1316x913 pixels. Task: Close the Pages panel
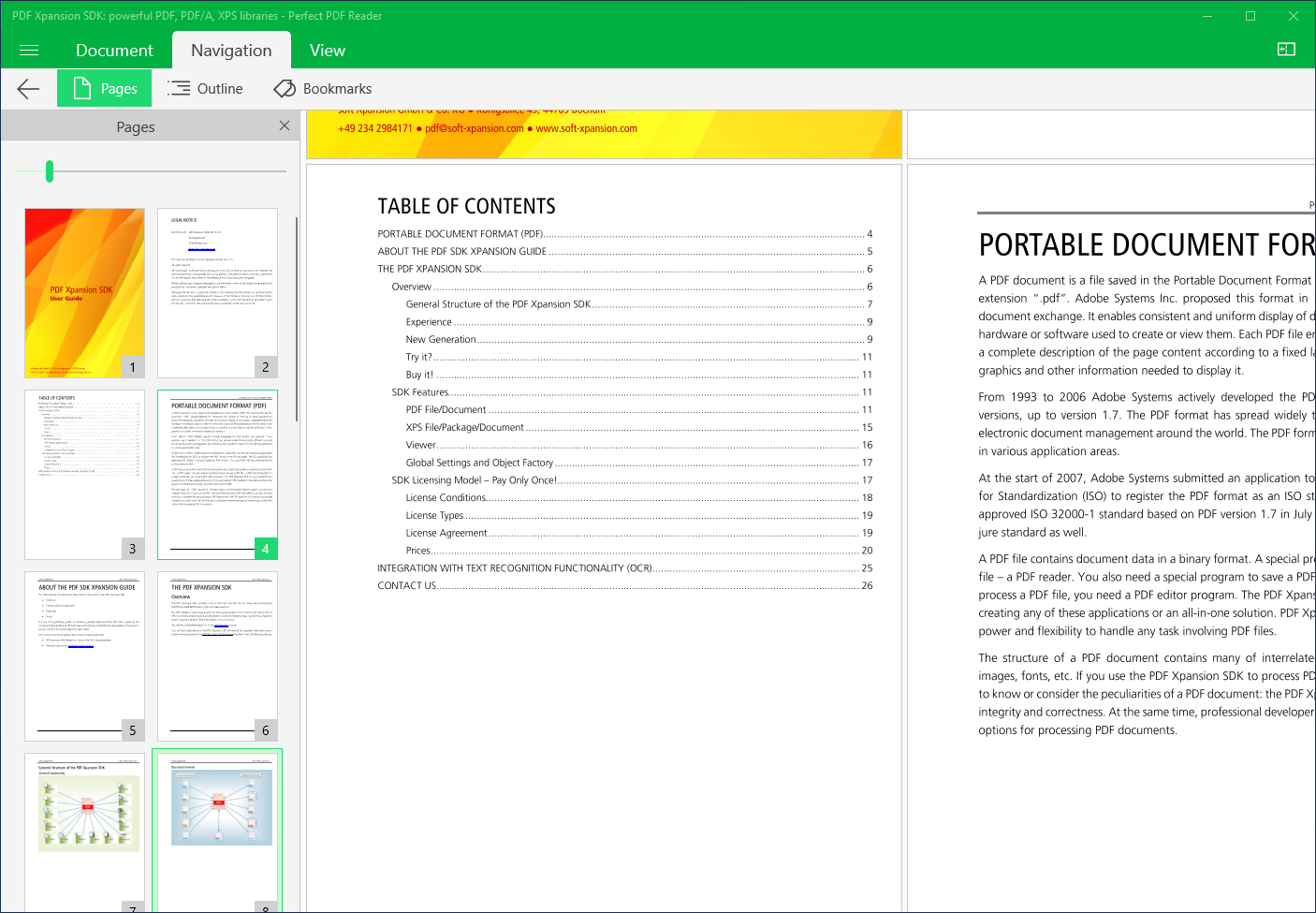pyautogui.click(x=284, y=125)
